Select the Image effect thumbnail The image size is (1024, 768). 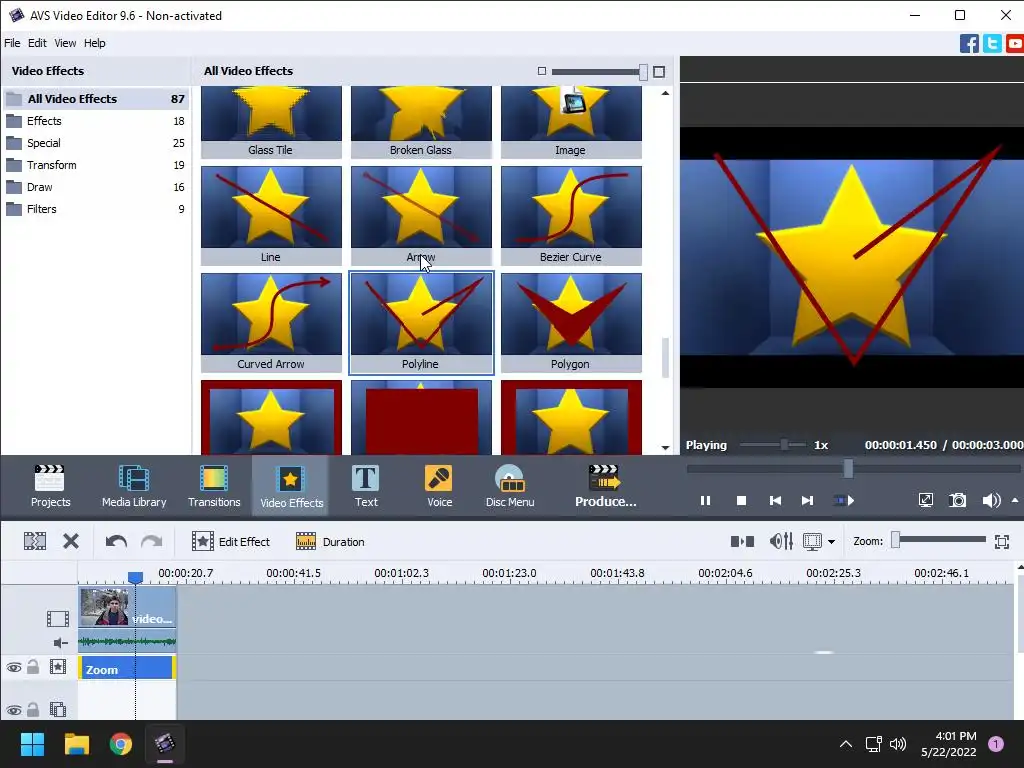[x=571, y=122]
